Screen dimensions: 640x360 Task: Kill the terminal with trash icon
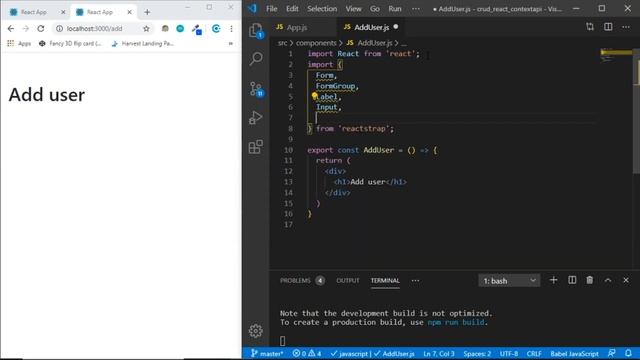click(590, 280)
